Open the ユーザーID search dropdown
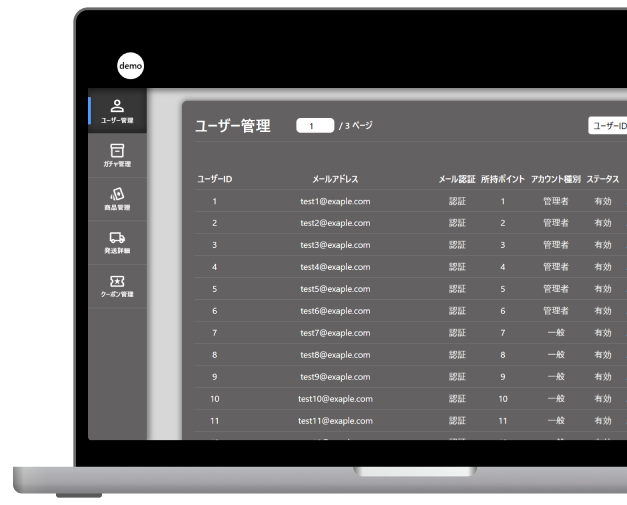The width and height of the screenshot is (627, 505). (x=607, y=126)
